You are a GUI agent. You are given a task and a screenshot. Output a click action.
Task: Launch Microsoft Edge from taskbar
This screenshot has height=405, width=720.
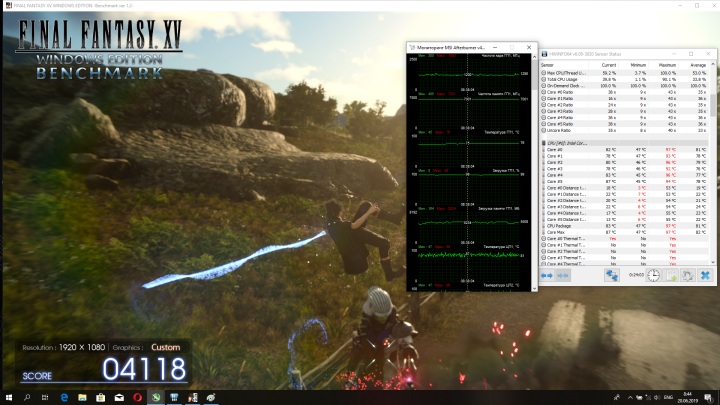[64, 397]
